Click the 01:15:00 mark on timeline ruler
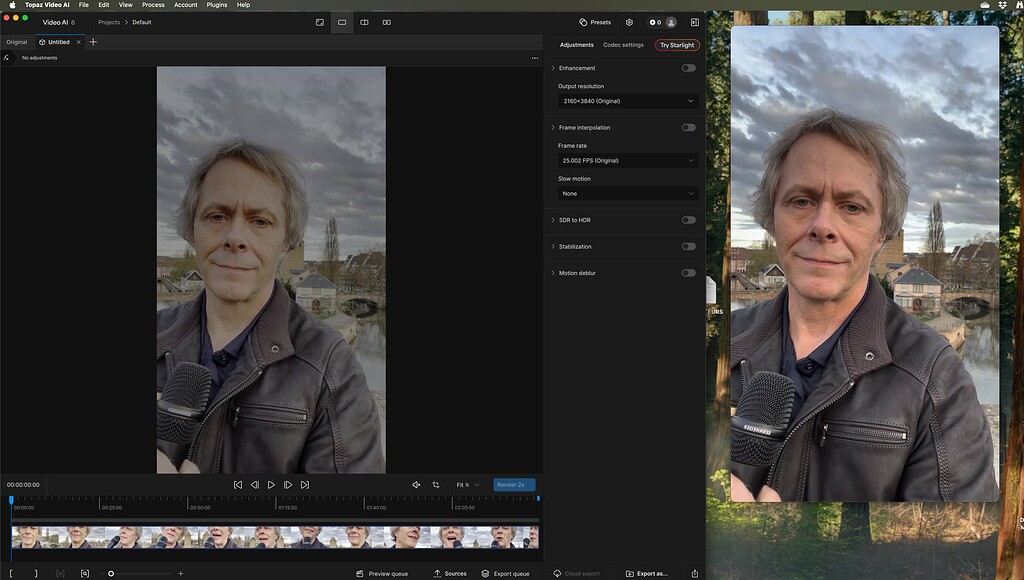Image resolution: width=1024 pixels, height=580 pixels. click(286, 507)
